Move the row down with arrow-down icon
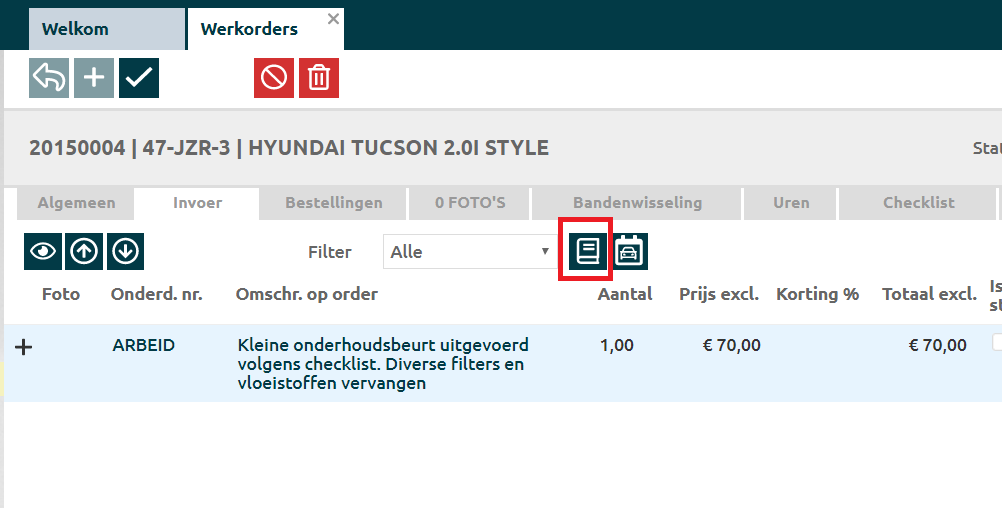Screen dimensions: 1002x508 [125, 252]
